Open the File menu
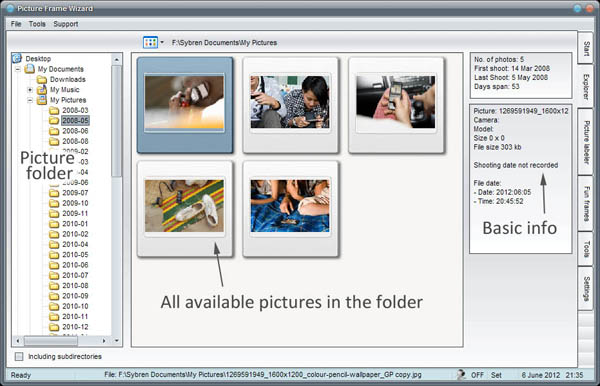Viewport: 600px width, 386px height. (16, 24)
